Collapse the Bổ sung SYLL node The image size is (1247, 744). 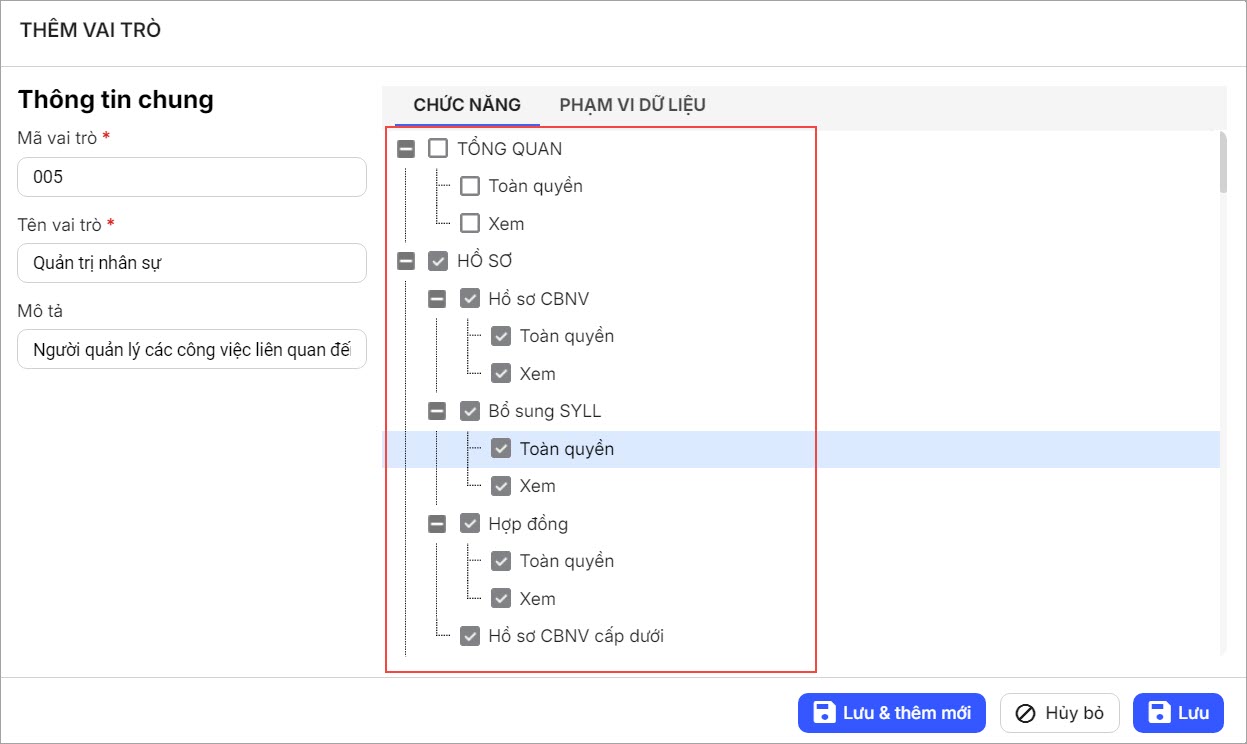click(437, 411)
